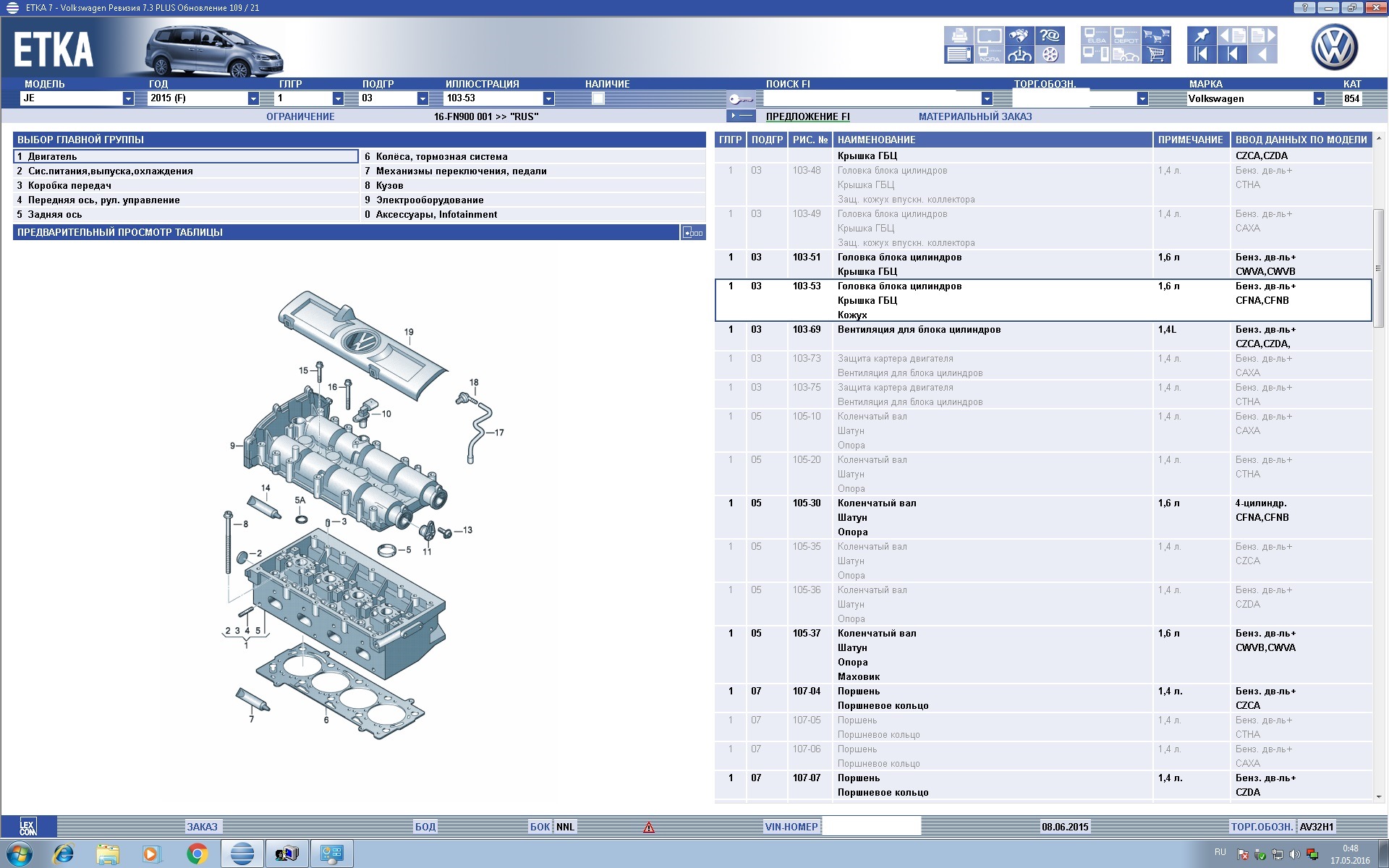Screen dimensions: 1389x868
Task: Go to the previous page with the document arrow
Action: tap(1232, 35)
